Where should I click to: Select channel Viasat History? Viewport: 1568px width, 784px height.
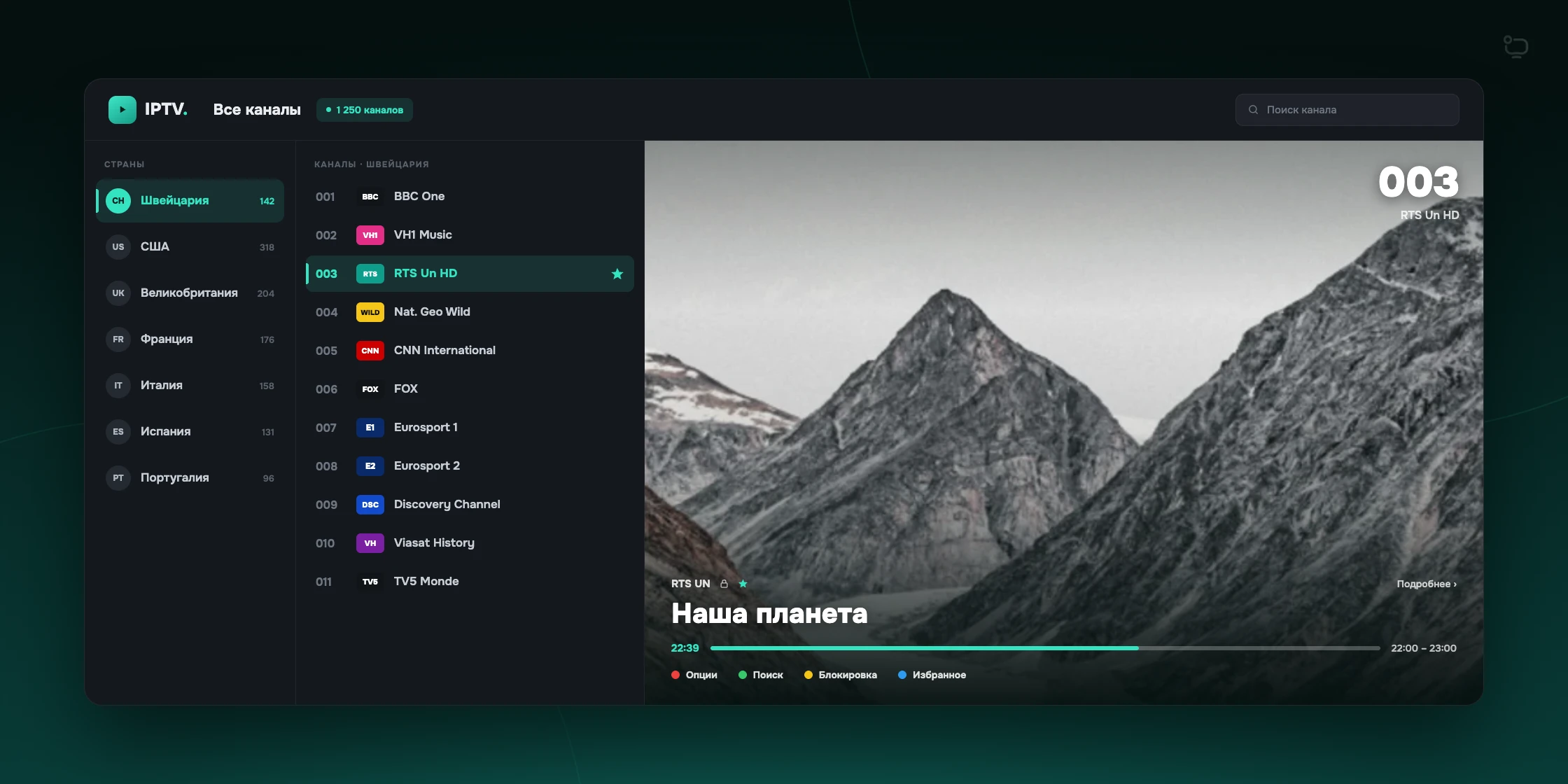[x=470, y=543]
